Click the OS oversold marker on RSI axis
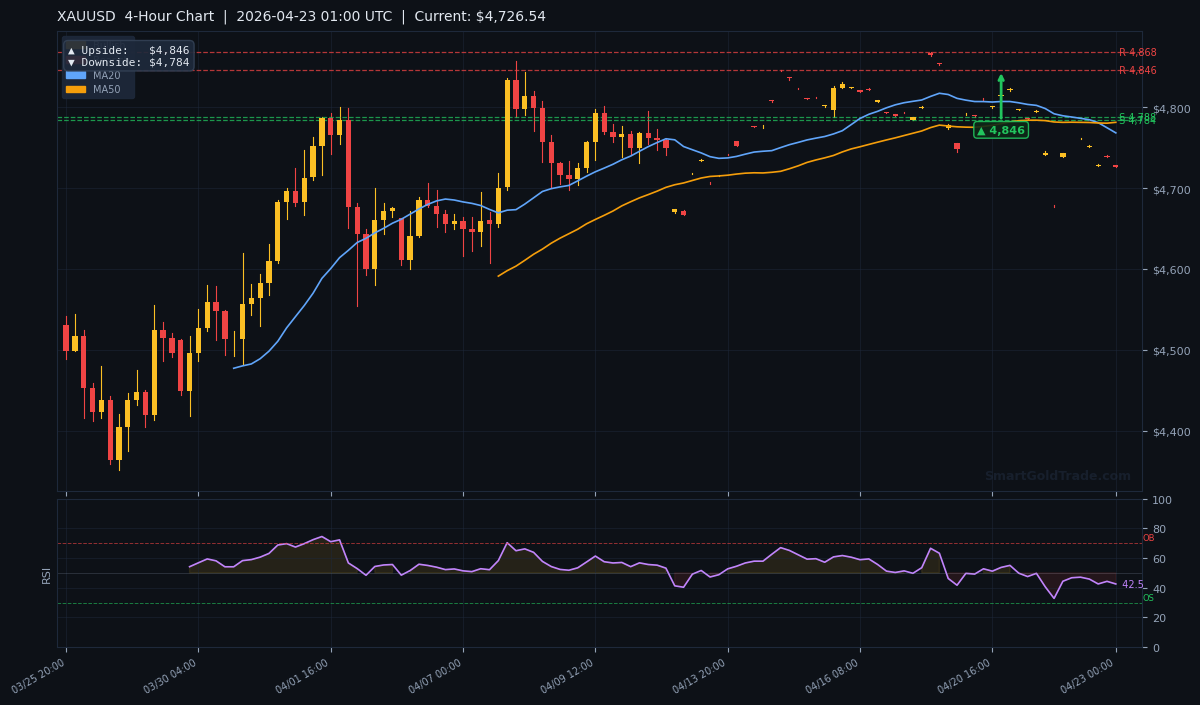This screenshot has height=705, width=1200. [1147, 598]
